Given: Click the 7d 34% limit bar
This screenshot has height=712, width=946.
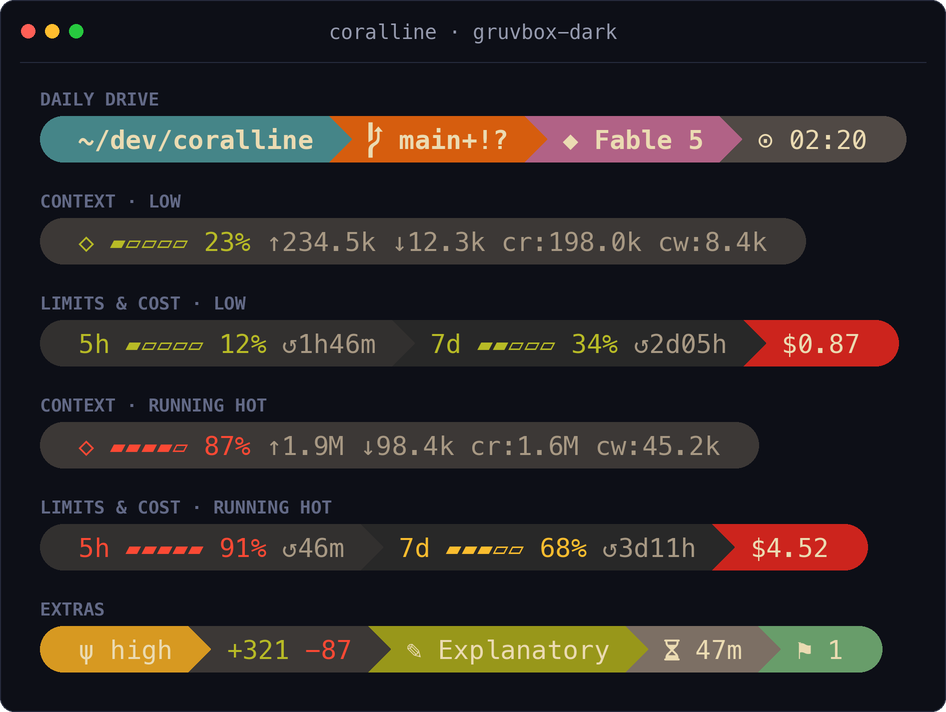Looking at the screenshot, I should (516, 346).
